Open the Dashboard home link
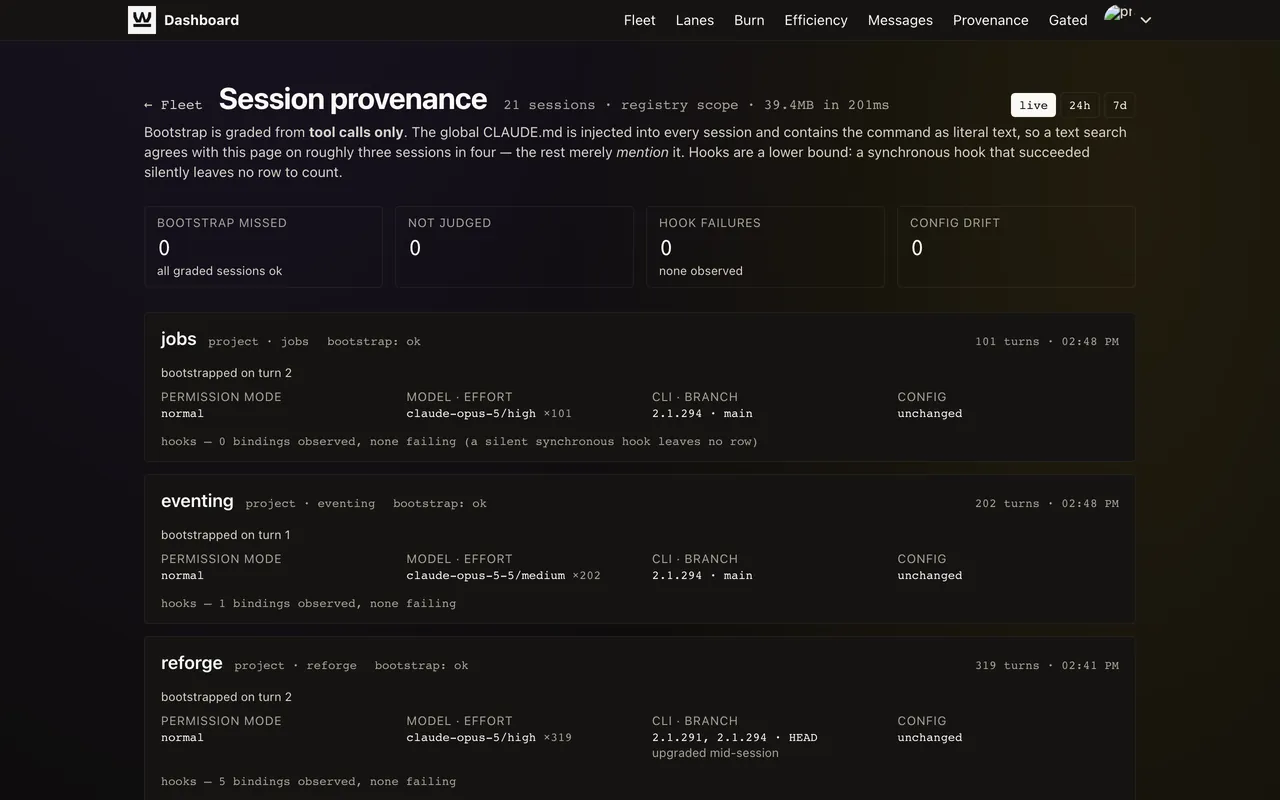 [x=201, y=20]
